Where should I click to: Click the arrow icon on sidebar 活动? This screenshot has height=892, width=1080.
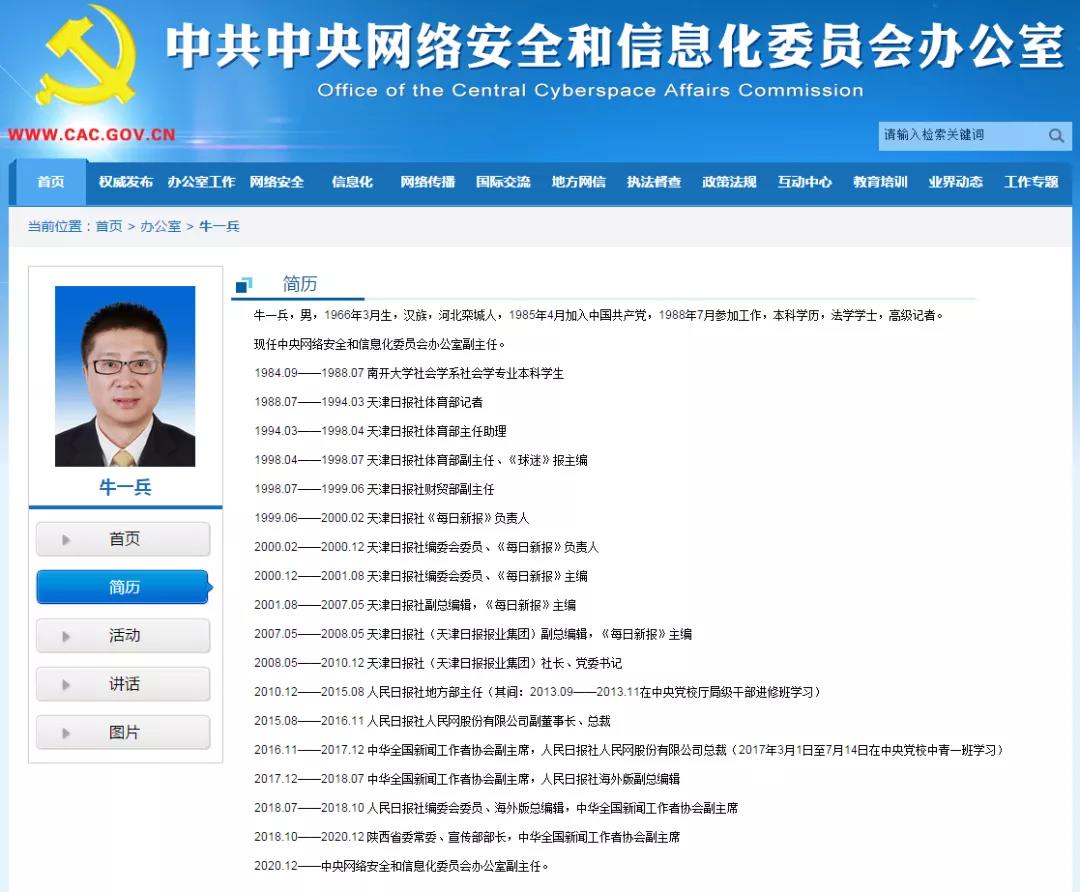click(66, 636)
